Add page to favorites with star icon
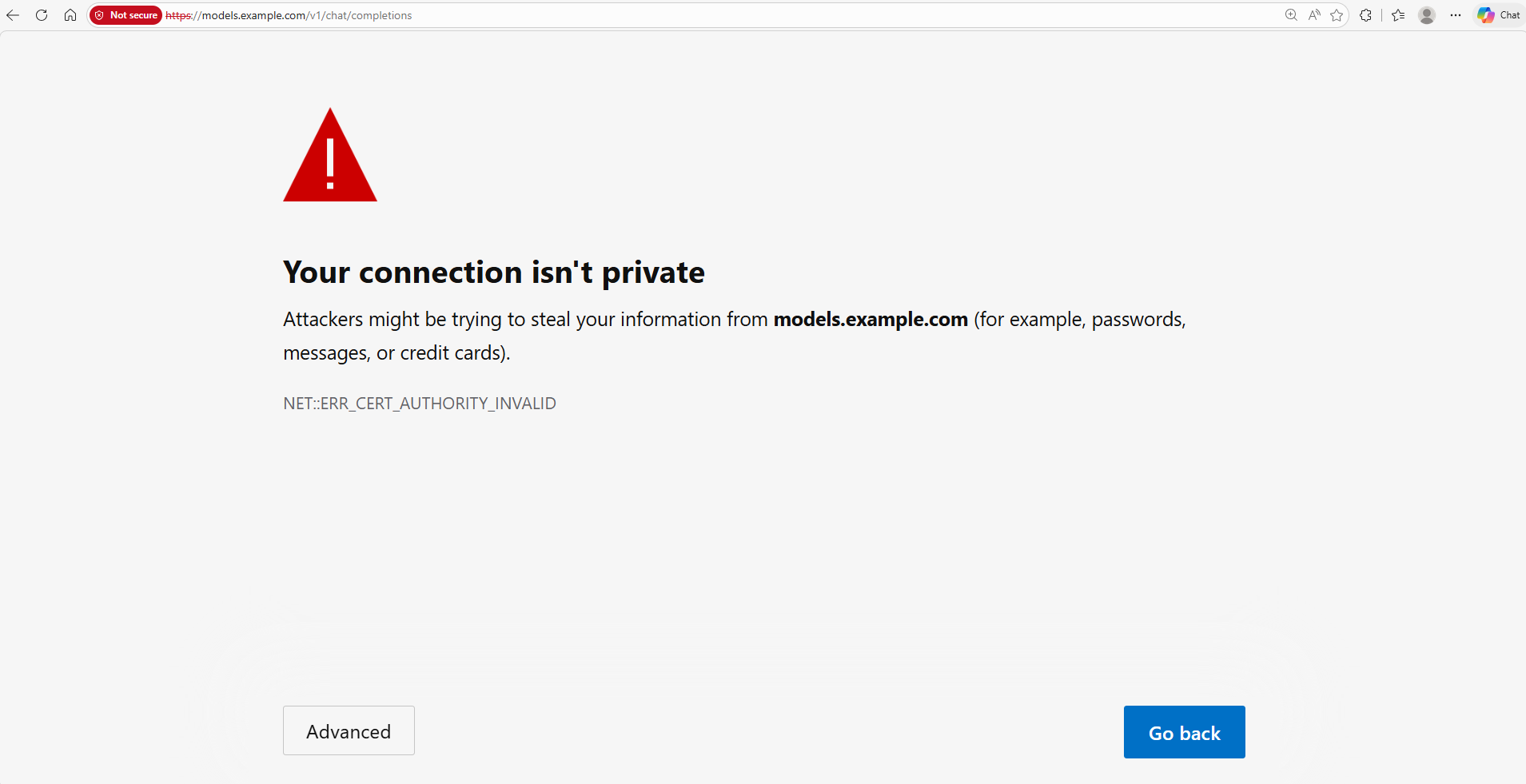1526x784 pixels. click(x=1337, y=15)
